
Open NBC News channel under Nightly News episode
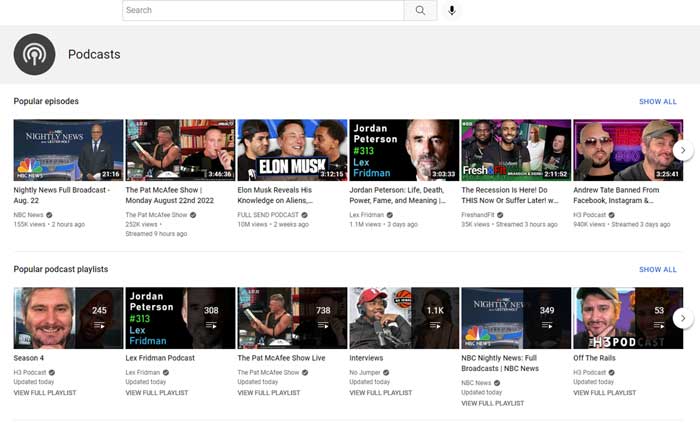[x=29, y=215]
